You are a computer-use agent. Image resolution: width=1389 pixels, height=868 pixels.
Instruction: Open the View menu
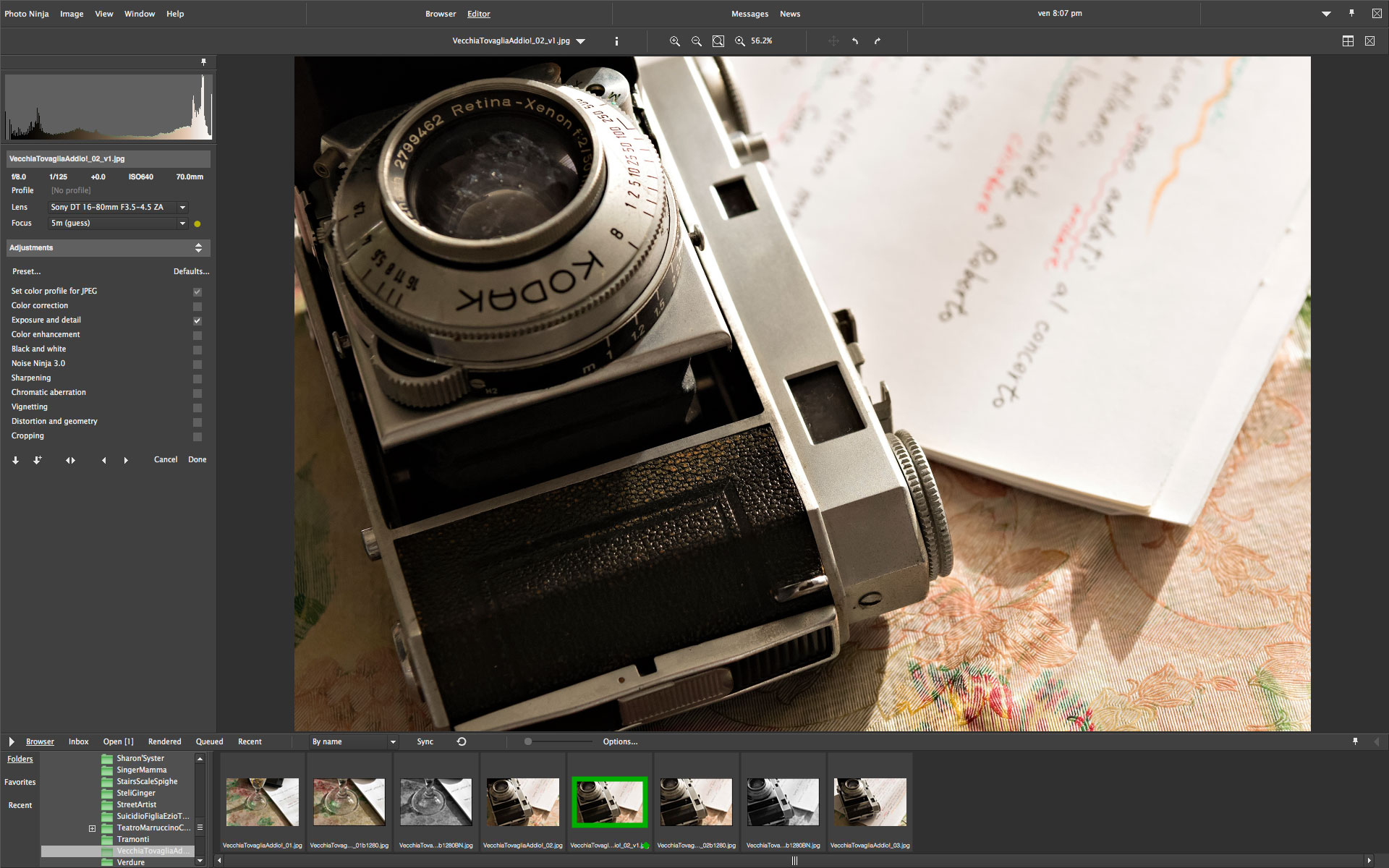click(x=104, y=14)
